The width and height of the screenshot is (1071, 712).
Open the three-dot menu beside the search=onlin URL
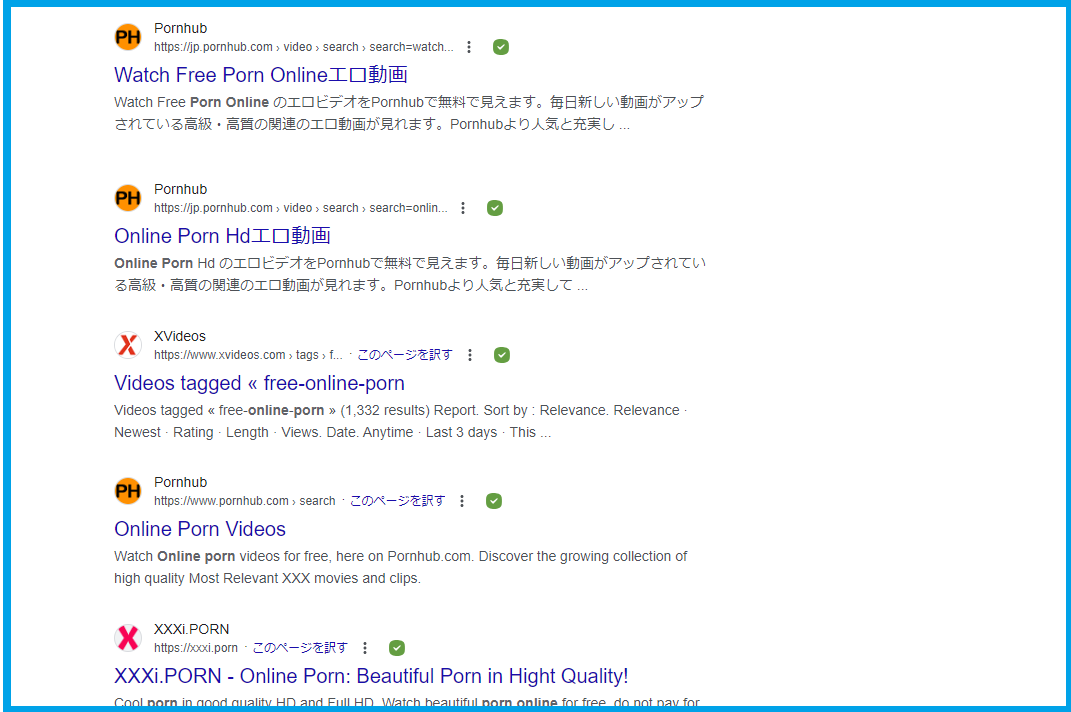tap(463, 208)
